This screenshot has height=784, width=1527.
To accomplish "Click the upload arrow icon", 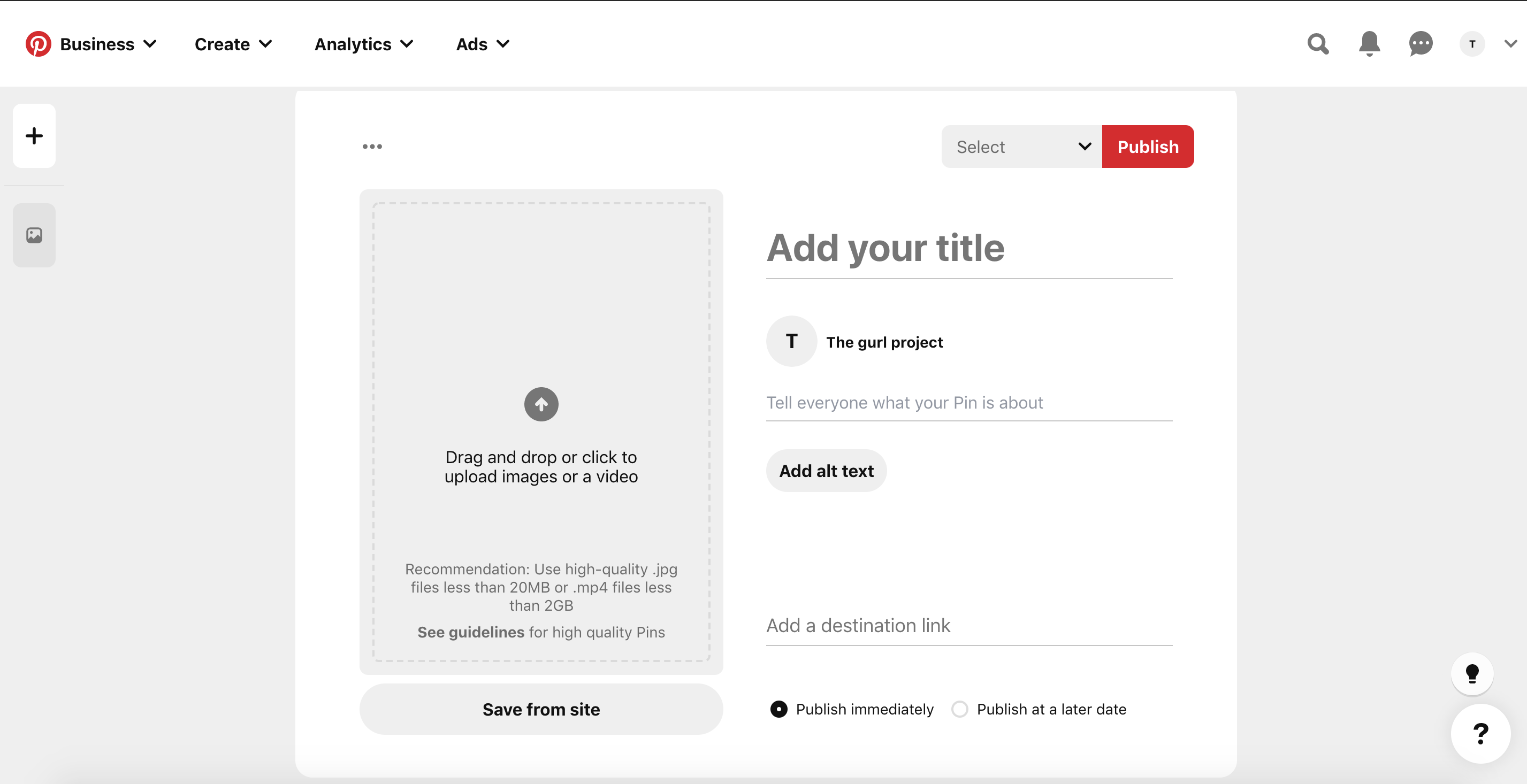I will click(x=541, y=405).
